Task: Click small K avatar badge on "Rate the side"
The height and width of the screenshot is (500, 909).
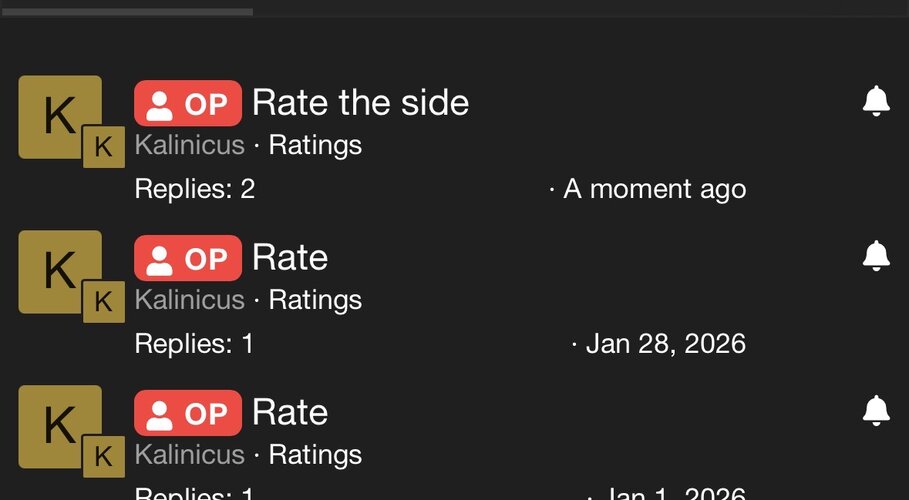Action: pos(103,147)
